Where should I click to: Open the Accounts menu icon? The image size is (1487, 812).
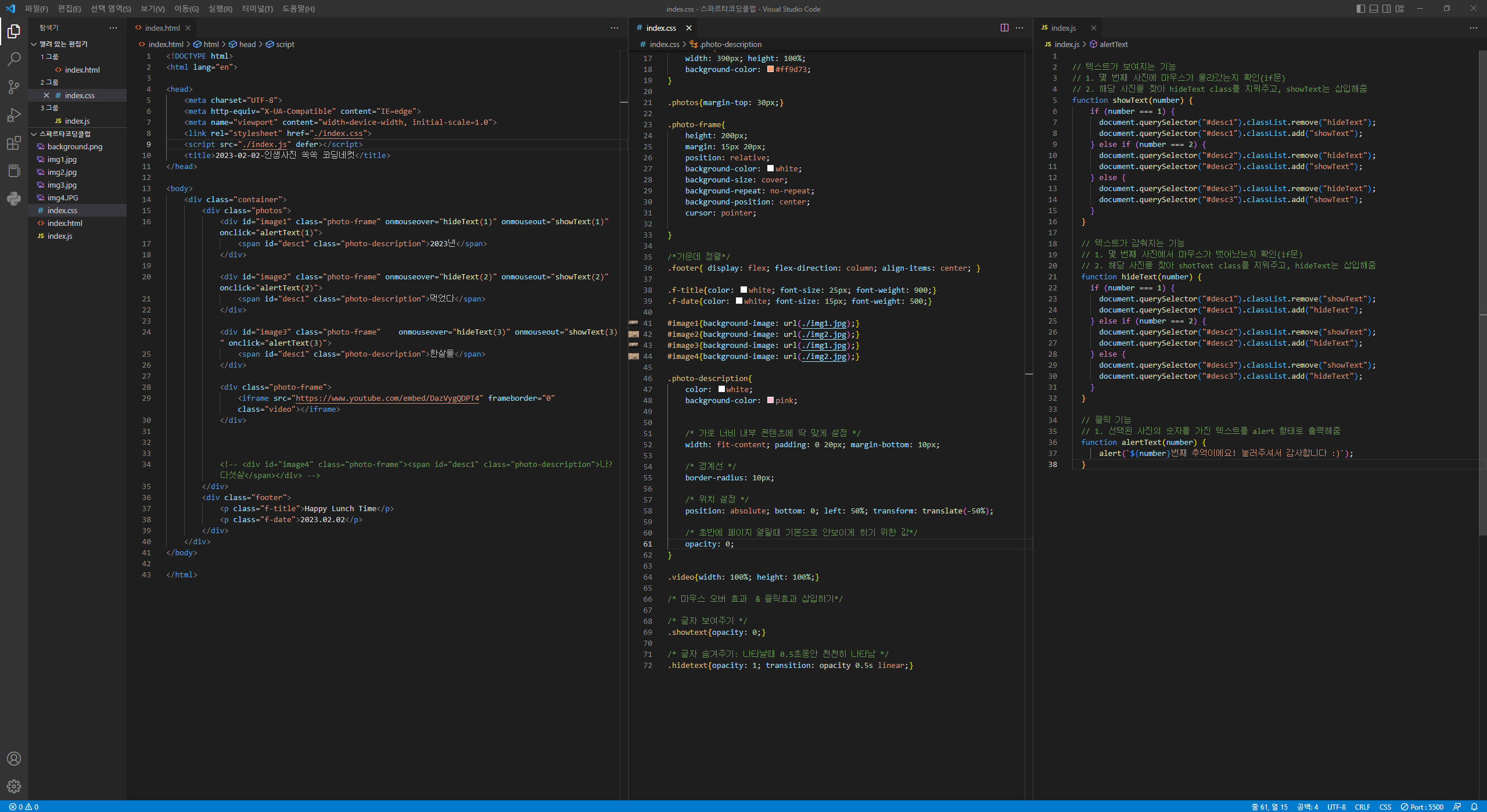[14, 759]
